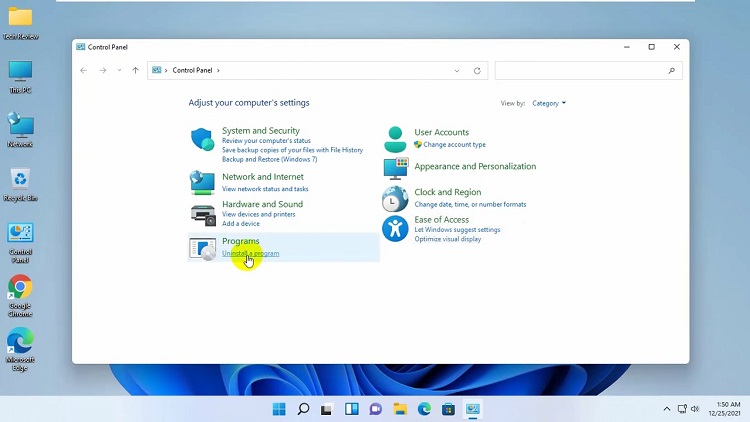Open the Tech Review folder on desktop
750x422 pixels.
pos(21,23)
